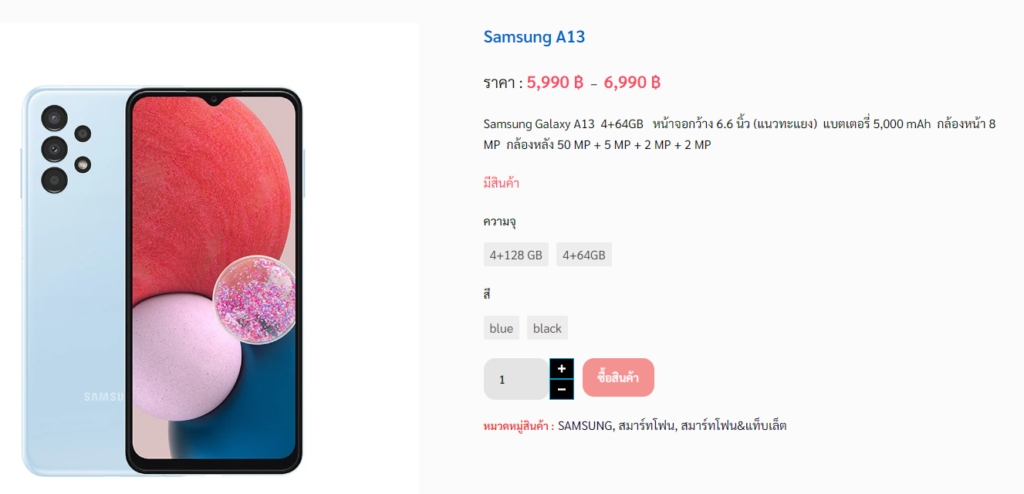This screenshot has width=1024, height=494.
Task: Go to the สมาร์ทโฟน category
Action: [646, 426]
